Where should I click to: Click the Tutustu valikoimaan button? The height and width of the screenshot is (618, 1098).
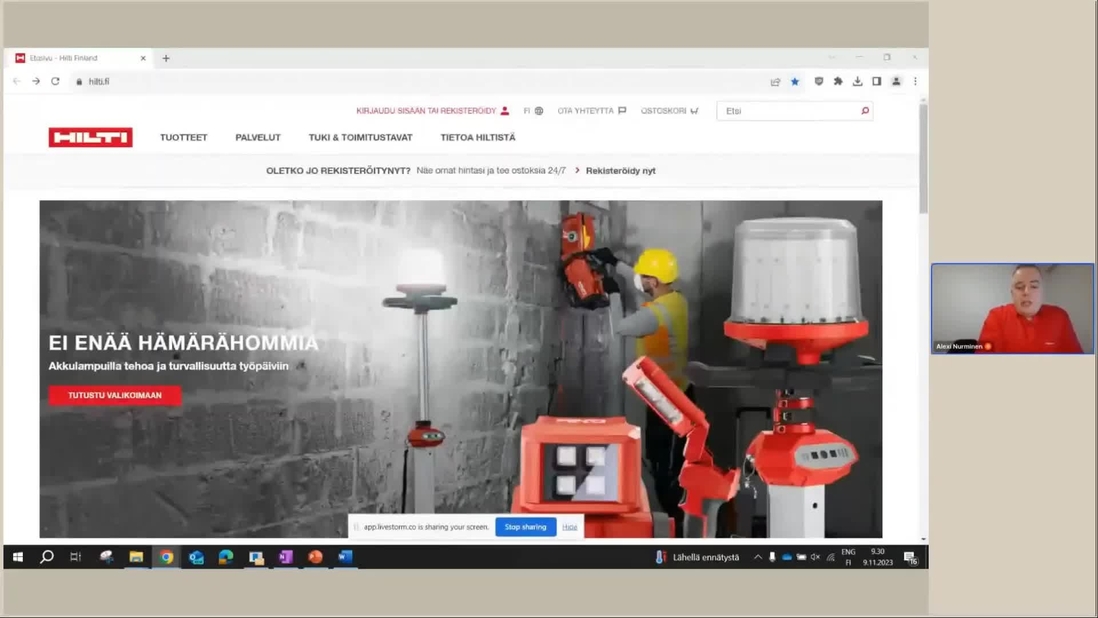coord(115,395)
